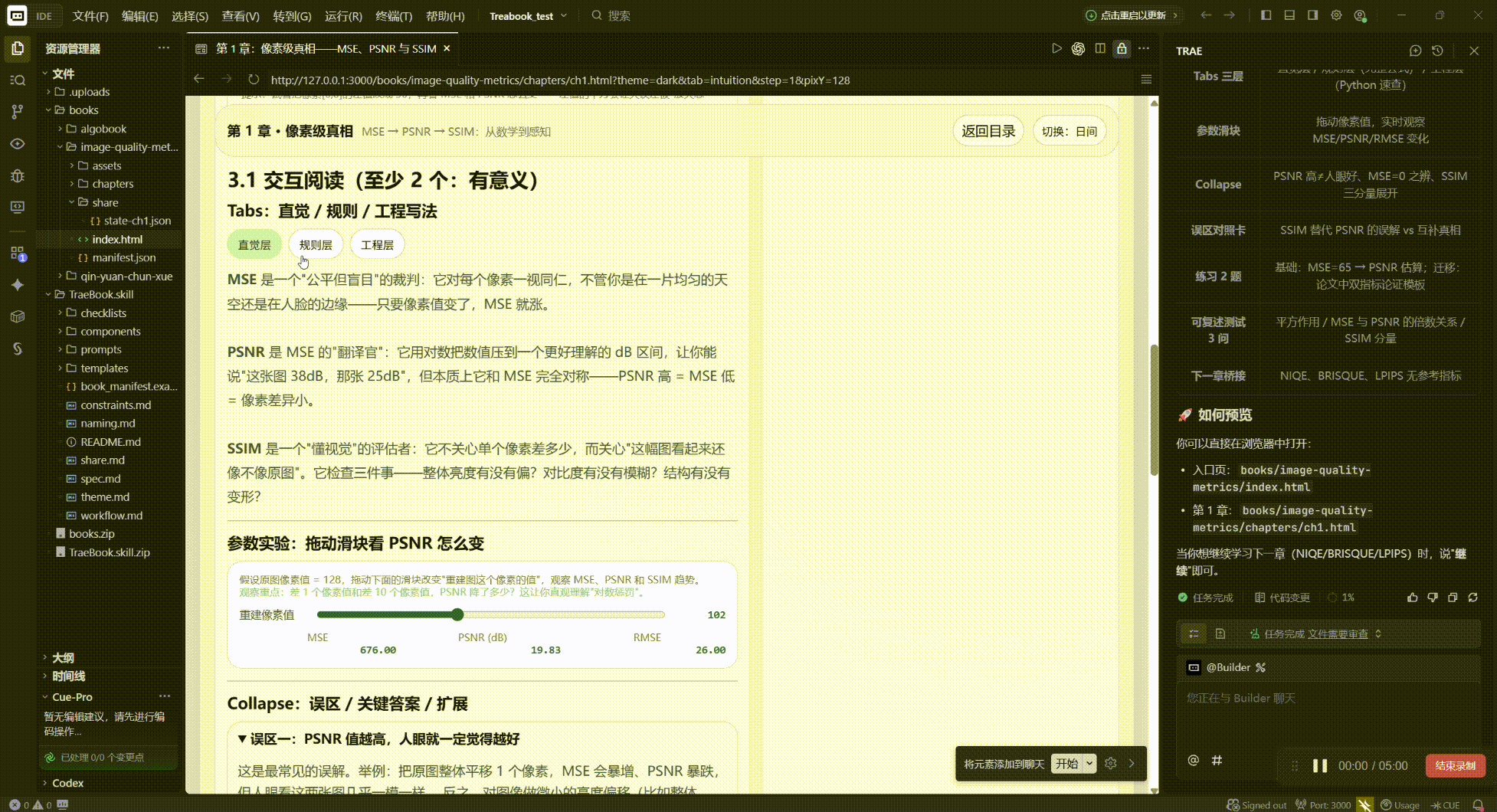Click the Usage status bar item
The height and width of the screenshot is (812, 1497).
point(1400,805)
